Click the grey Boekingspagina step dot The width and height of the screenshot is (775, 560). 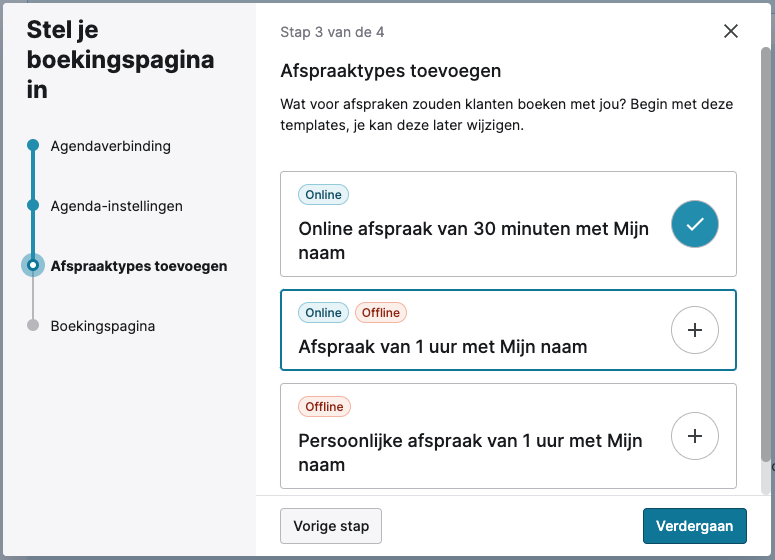(x=33, y=326)
